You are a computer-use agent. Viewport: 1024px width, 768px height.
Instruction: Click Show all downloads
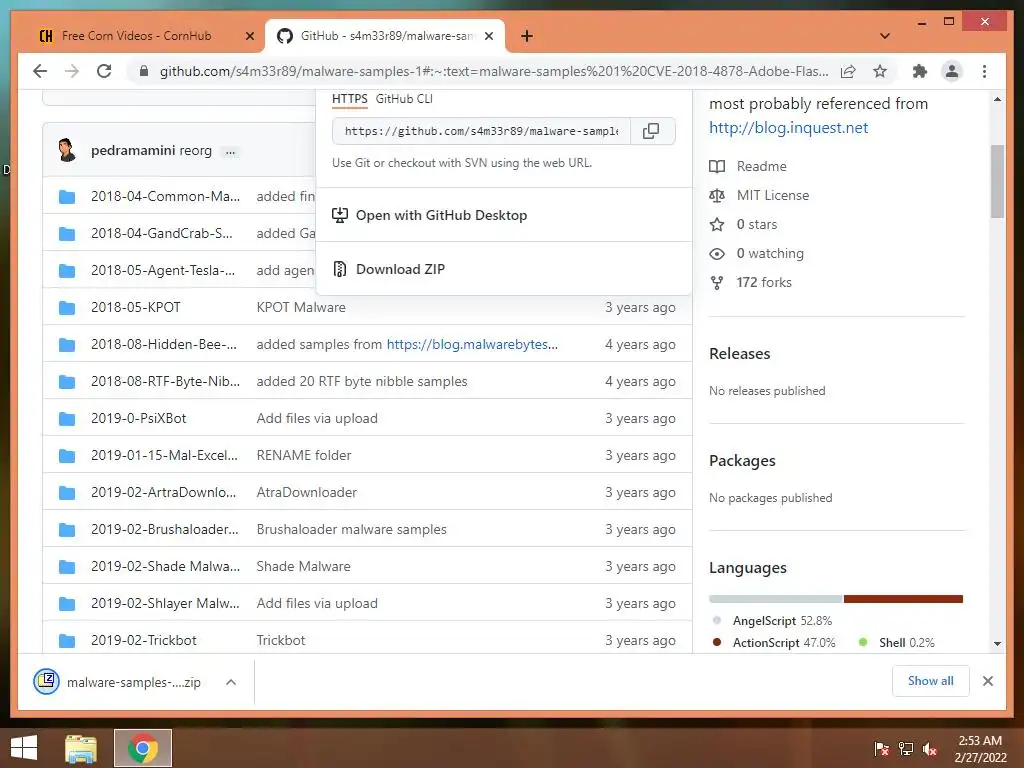pyautogui.click(x=931, y=681)
